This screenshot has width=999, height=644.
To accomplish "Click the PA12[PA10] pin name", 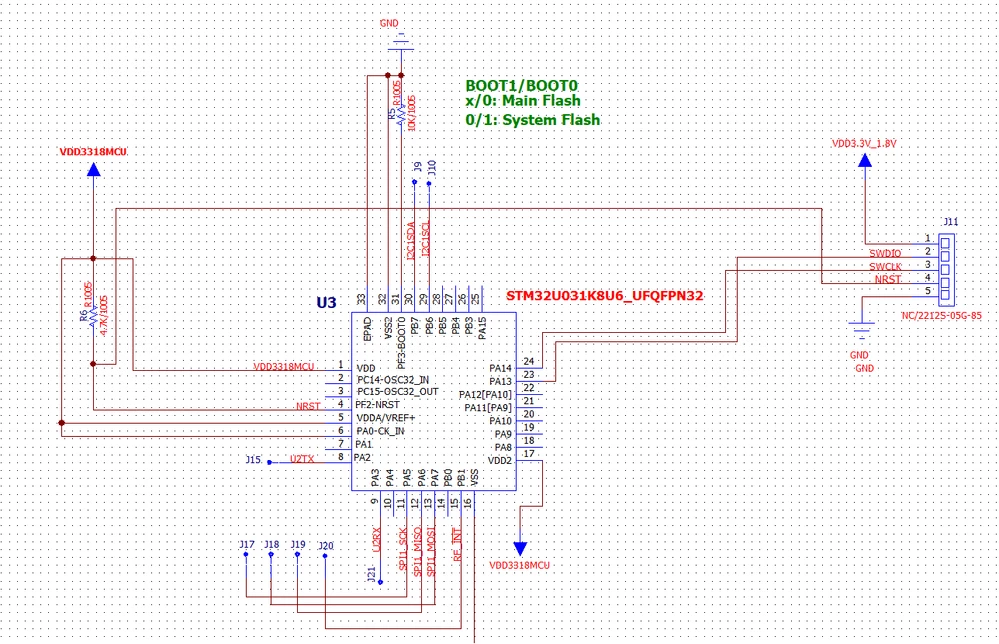I will click(485, 395).
